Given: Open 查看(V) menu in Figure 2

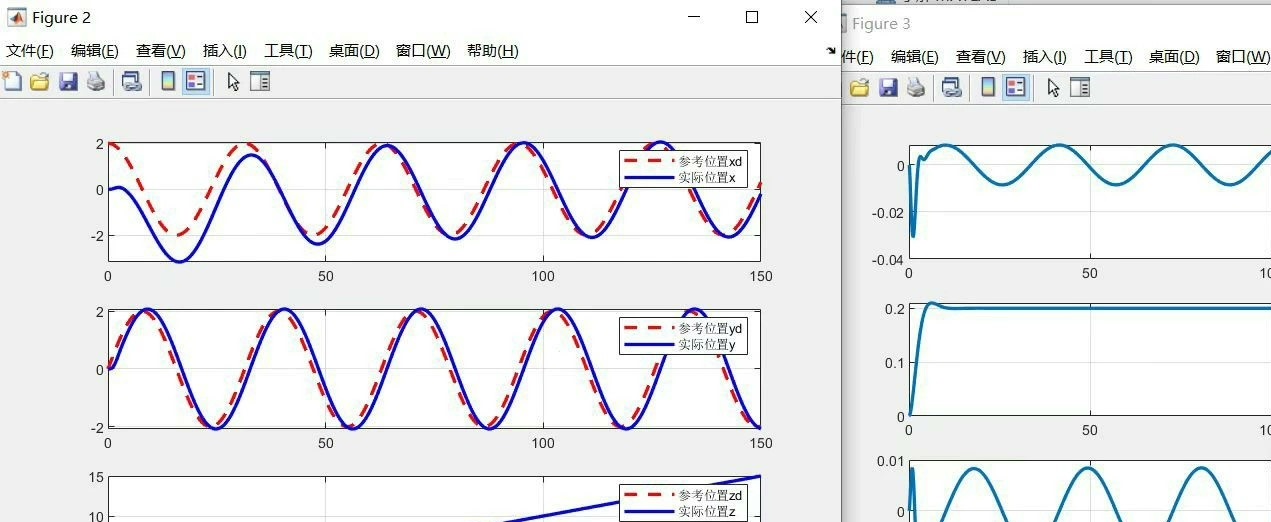Looking at the screenshot, I should pyautogui.click(x=161, y=51).
